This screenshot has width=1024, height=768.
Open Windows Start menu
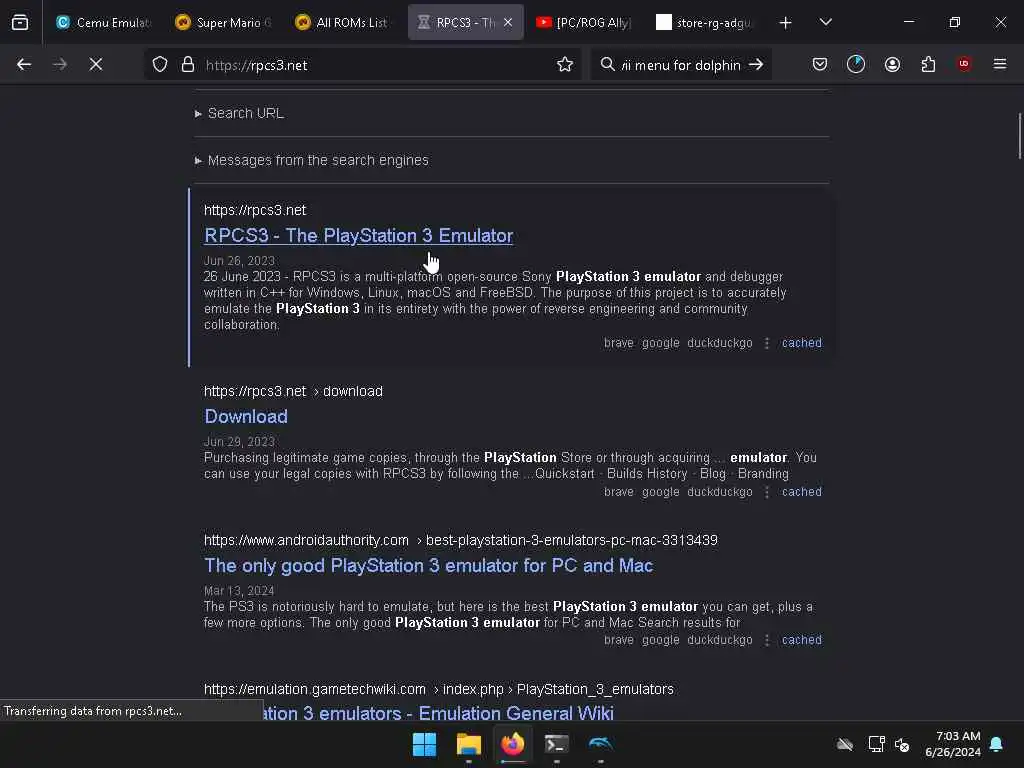coord(424,744)
